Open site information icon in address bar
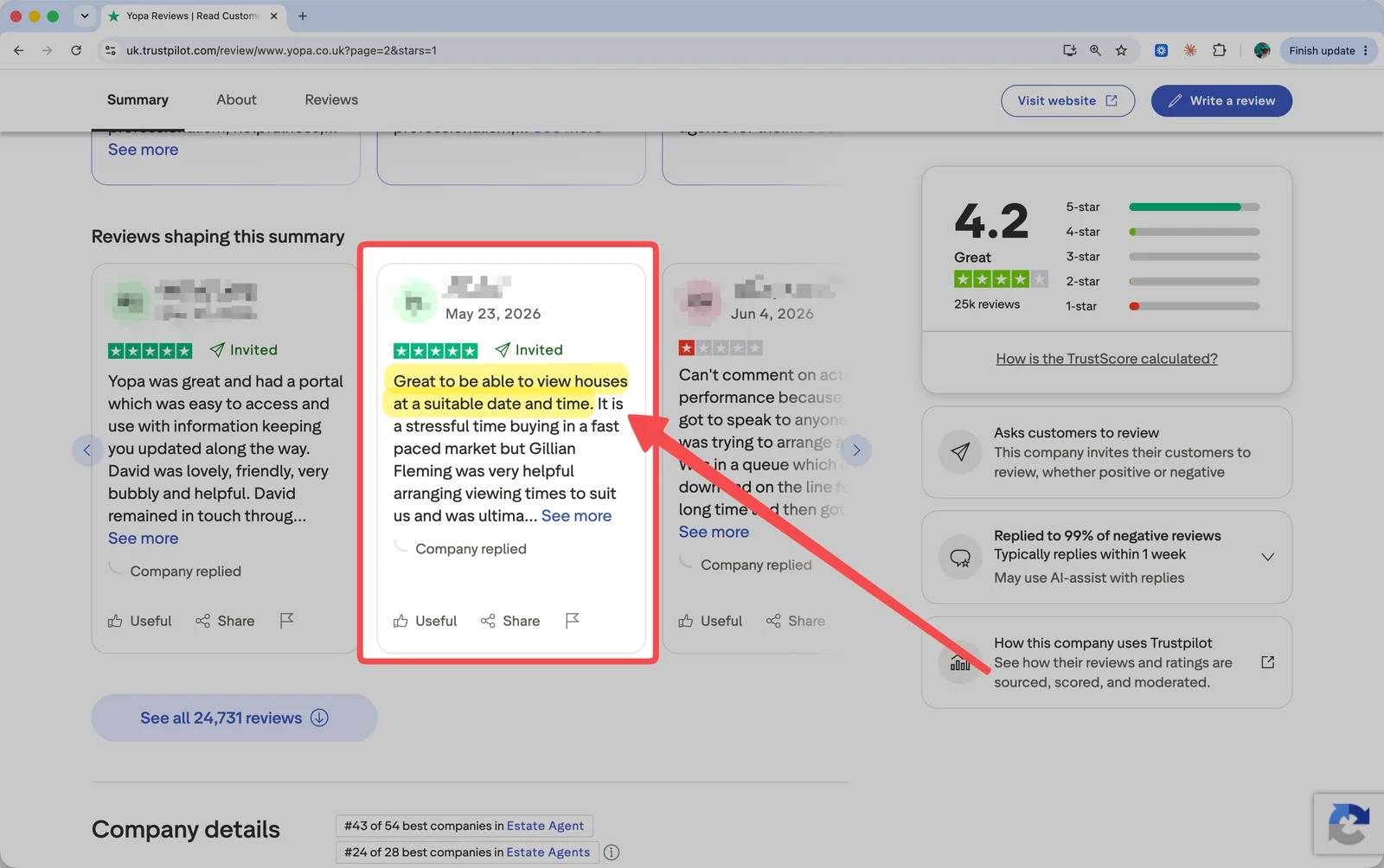This screenshot has width=1384, height=868. tap(111, 50)
